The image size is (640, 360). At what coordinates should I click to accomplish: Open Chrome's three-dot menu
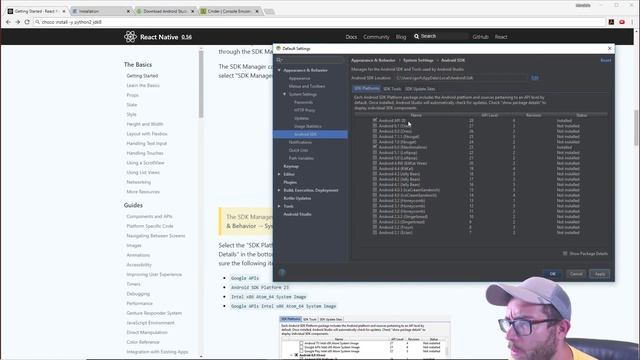[632, 22]
